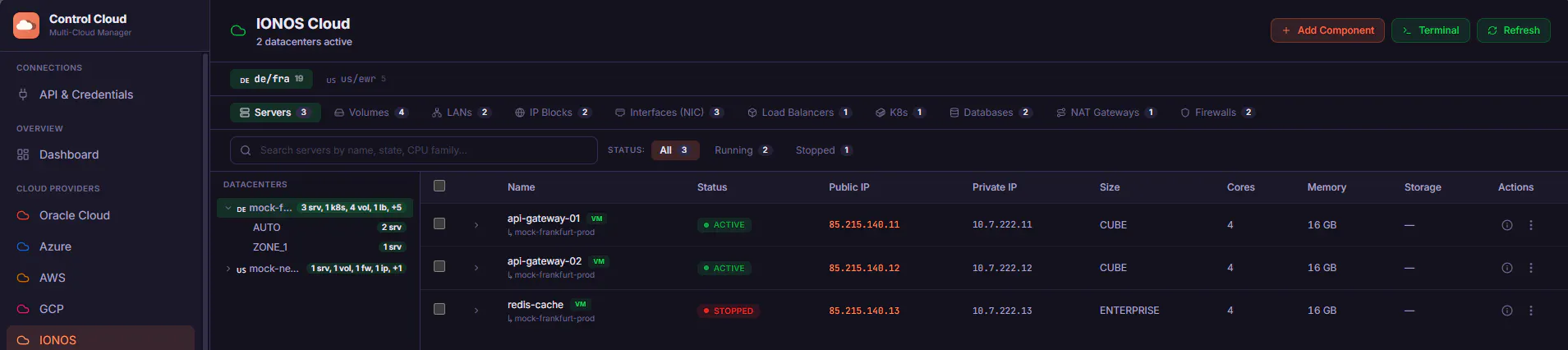Open actions menu for api-gateway-02
Viewport: 1568px width, 350px height.
click(x=1531, y=268)
